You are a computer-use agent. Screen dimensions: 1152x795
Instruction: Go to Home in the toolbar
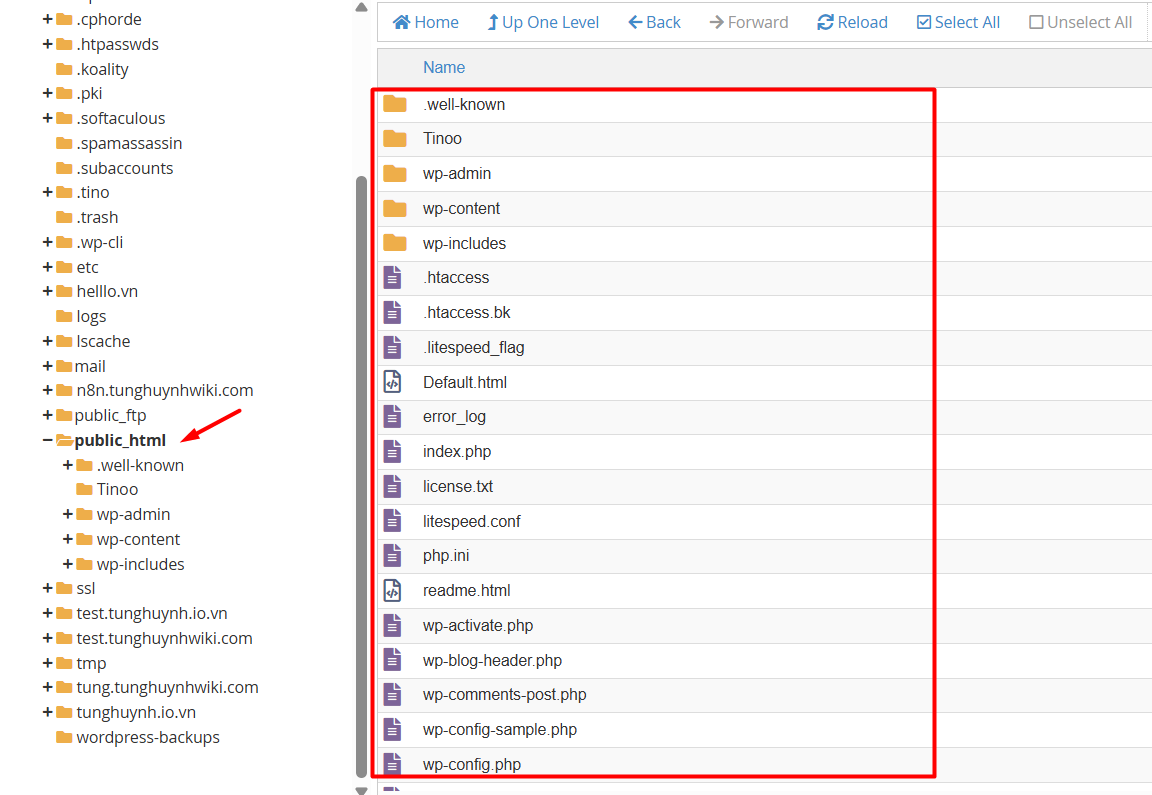coord(426,22)
